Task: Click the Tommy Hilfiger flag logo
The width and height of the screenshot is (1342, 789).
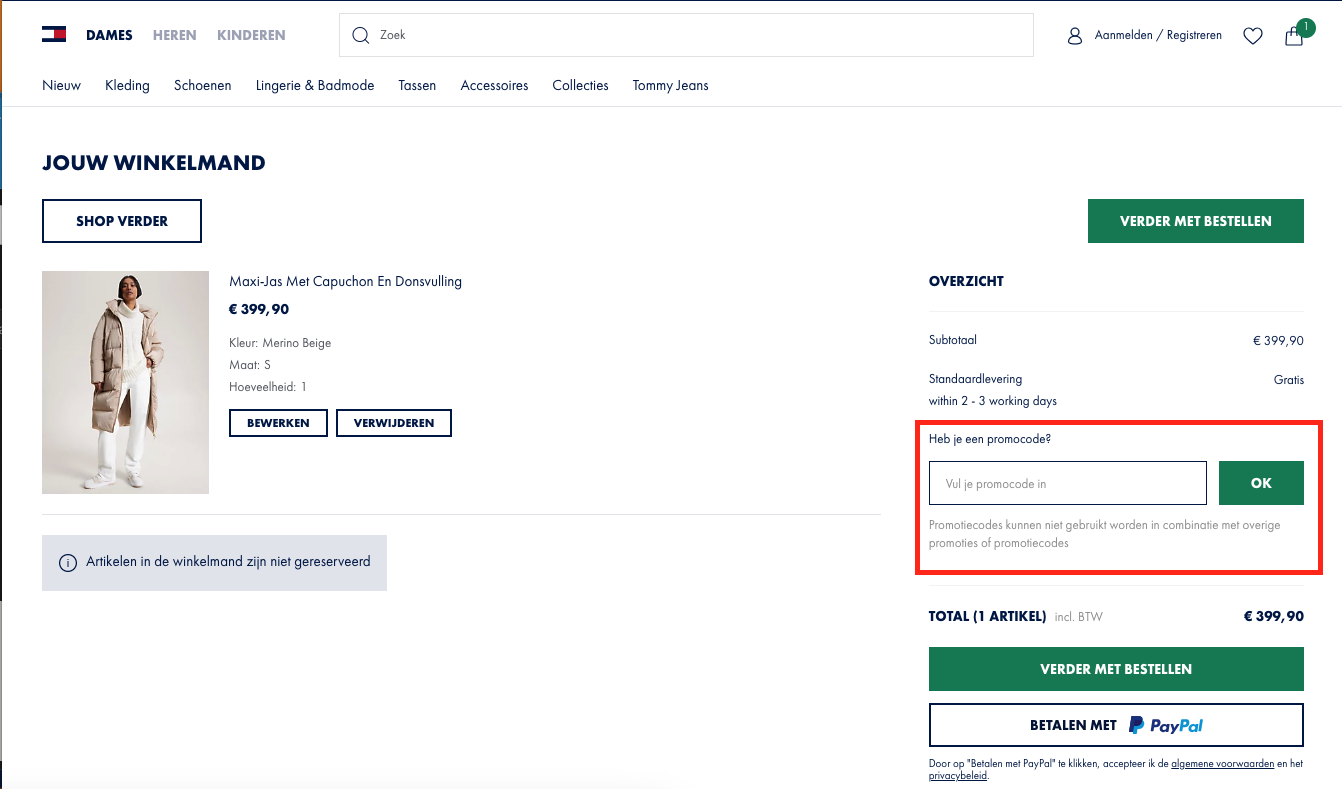Action: point(54,35)
